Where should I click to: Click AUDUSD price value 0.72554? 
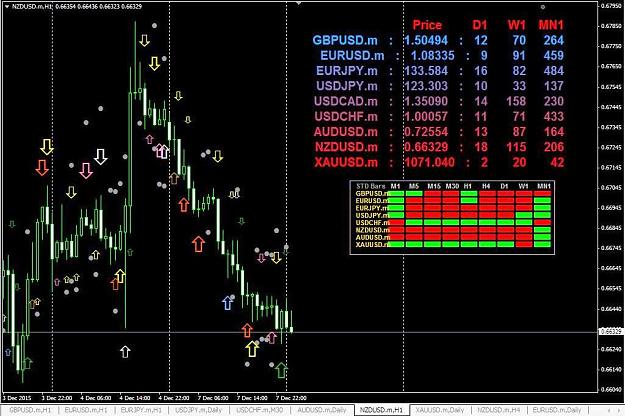coord(426,132)
